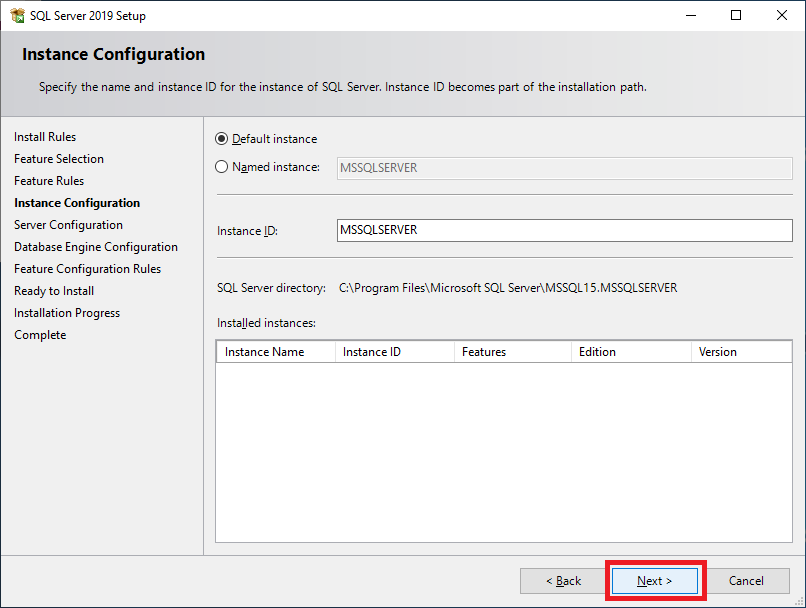This screenshot has width=806, height=608.
Task: Click the Back button
Action: coord(563,581)
